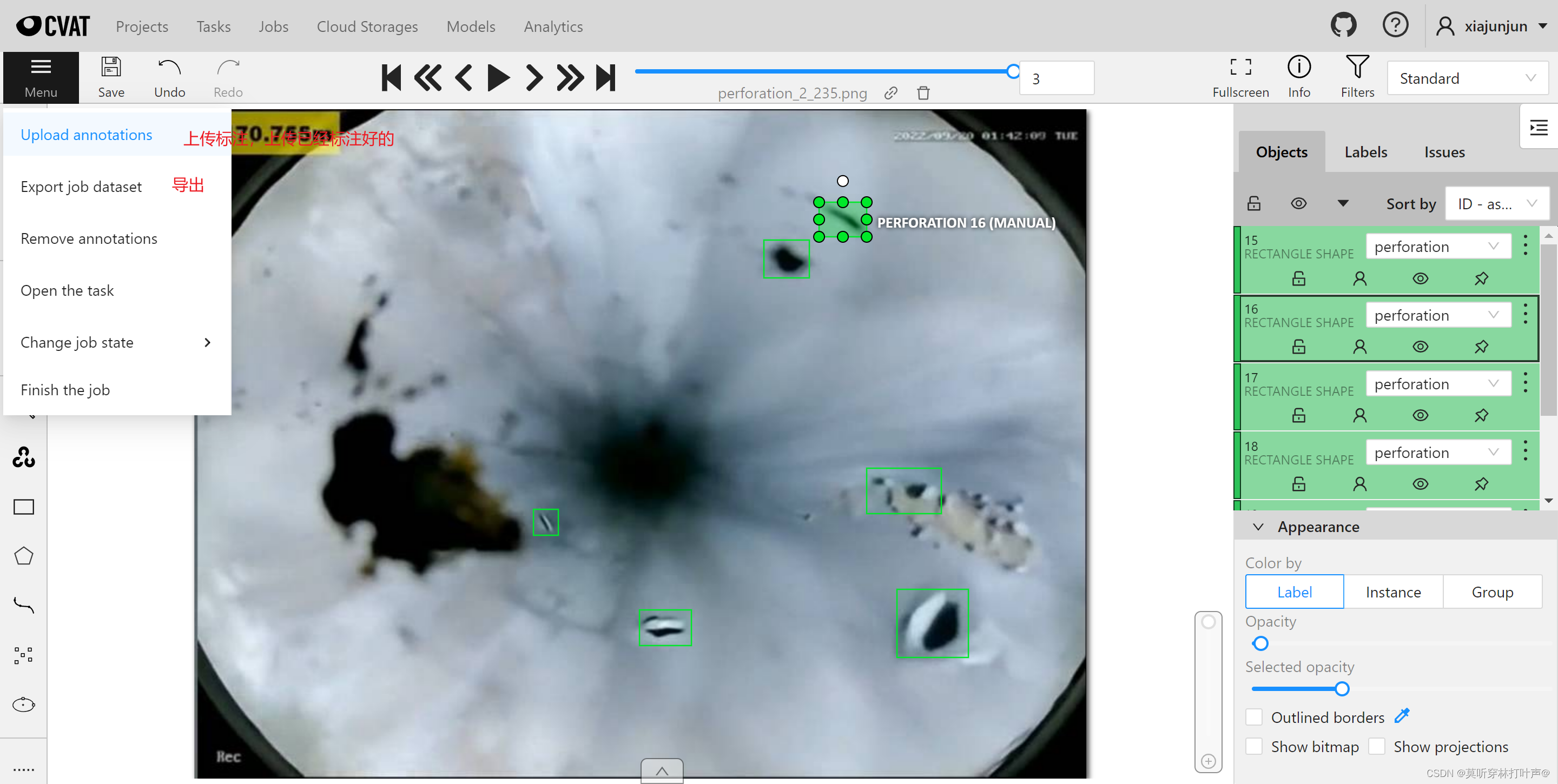Go to the last frame
This screenshot has height=784, width=1558.
(x=605, y=78)
